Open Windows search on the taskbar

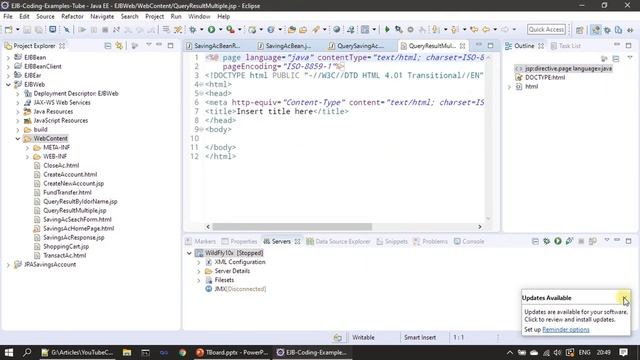pyautogui.click(x=27, y=352)
